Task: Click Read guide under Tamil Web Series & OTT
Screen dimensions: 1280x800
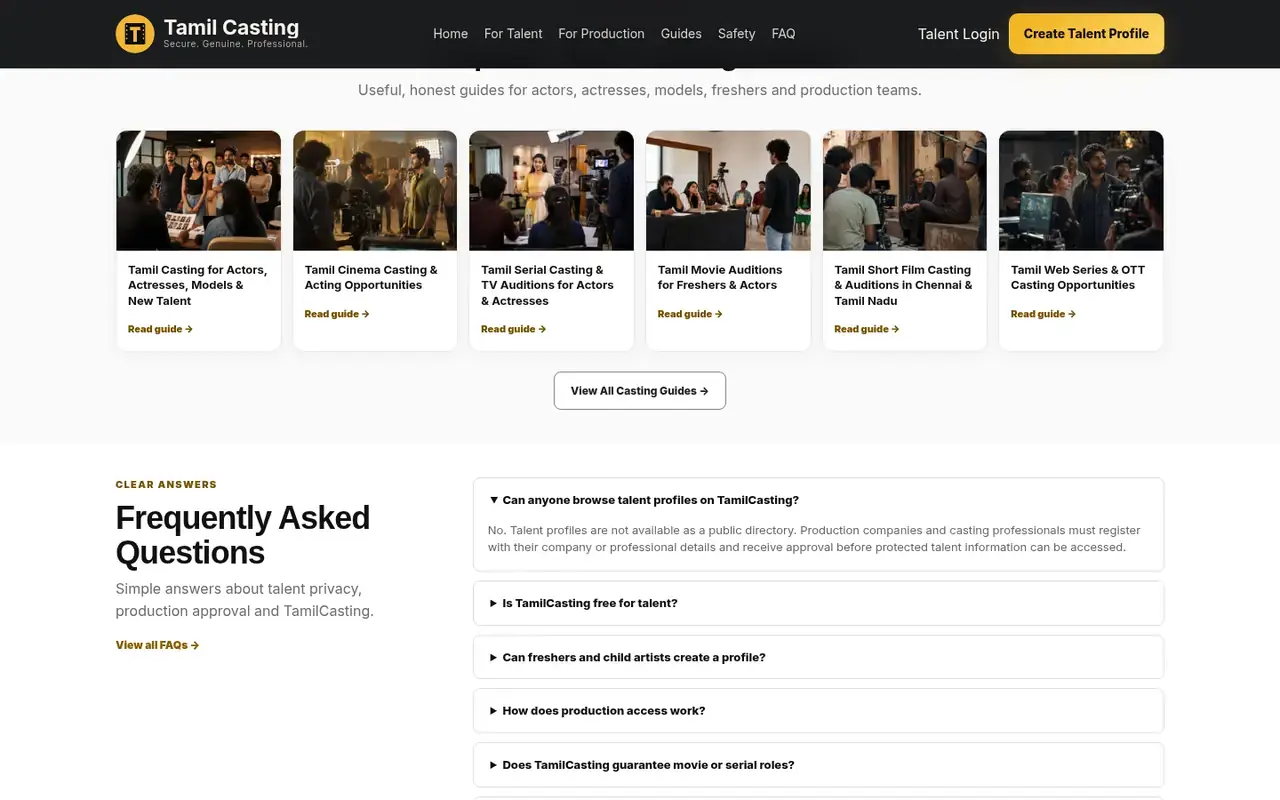Action: 1043,314
